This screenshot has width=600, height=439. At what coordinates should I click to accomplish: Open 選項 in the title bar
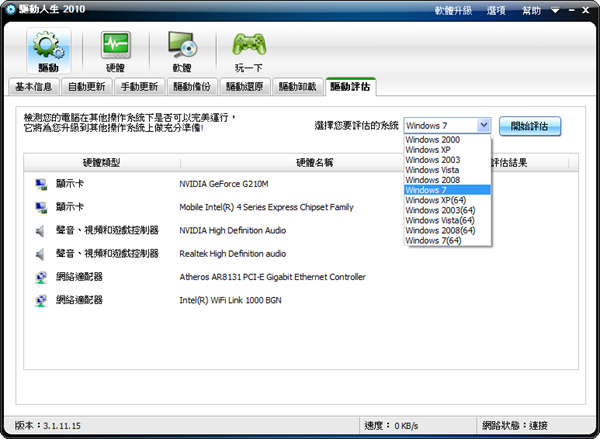(496, 11)
